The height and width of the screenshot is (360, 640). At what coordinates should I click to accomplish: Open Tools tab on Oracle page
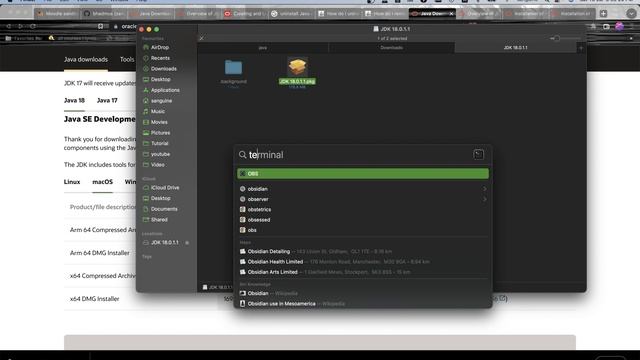(x=127, y=60)
